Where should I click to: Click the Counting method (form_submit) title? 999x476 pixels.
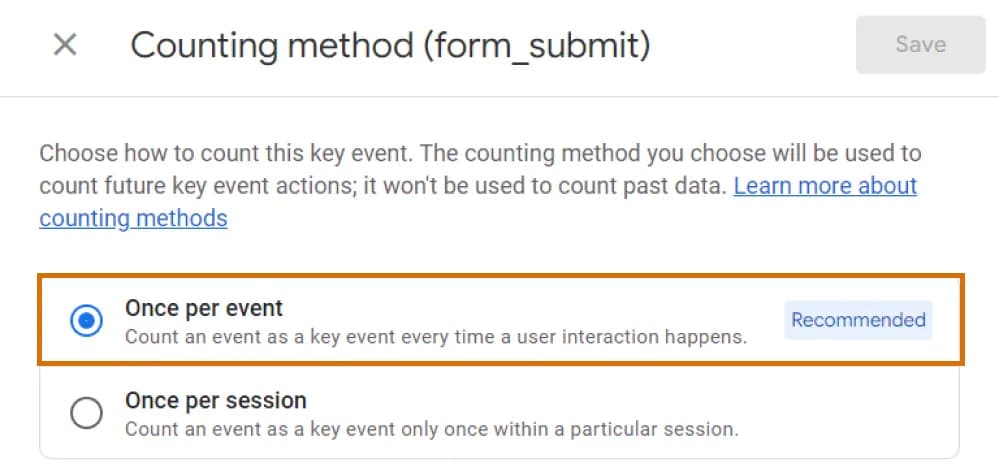click(390, 45)
